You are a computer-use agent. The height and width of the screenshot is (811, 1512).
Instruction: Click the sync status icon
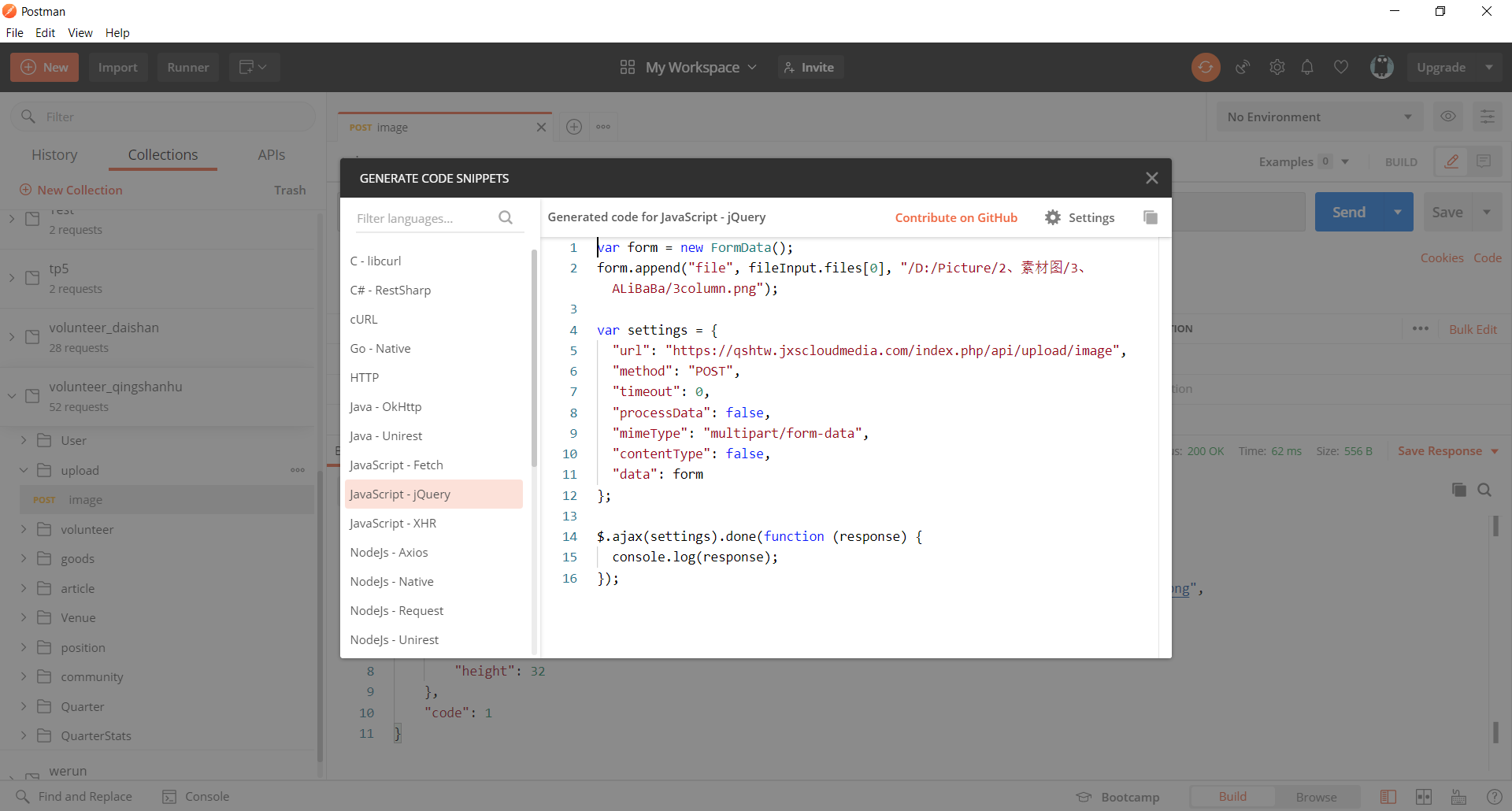(x=1205, y=68)
